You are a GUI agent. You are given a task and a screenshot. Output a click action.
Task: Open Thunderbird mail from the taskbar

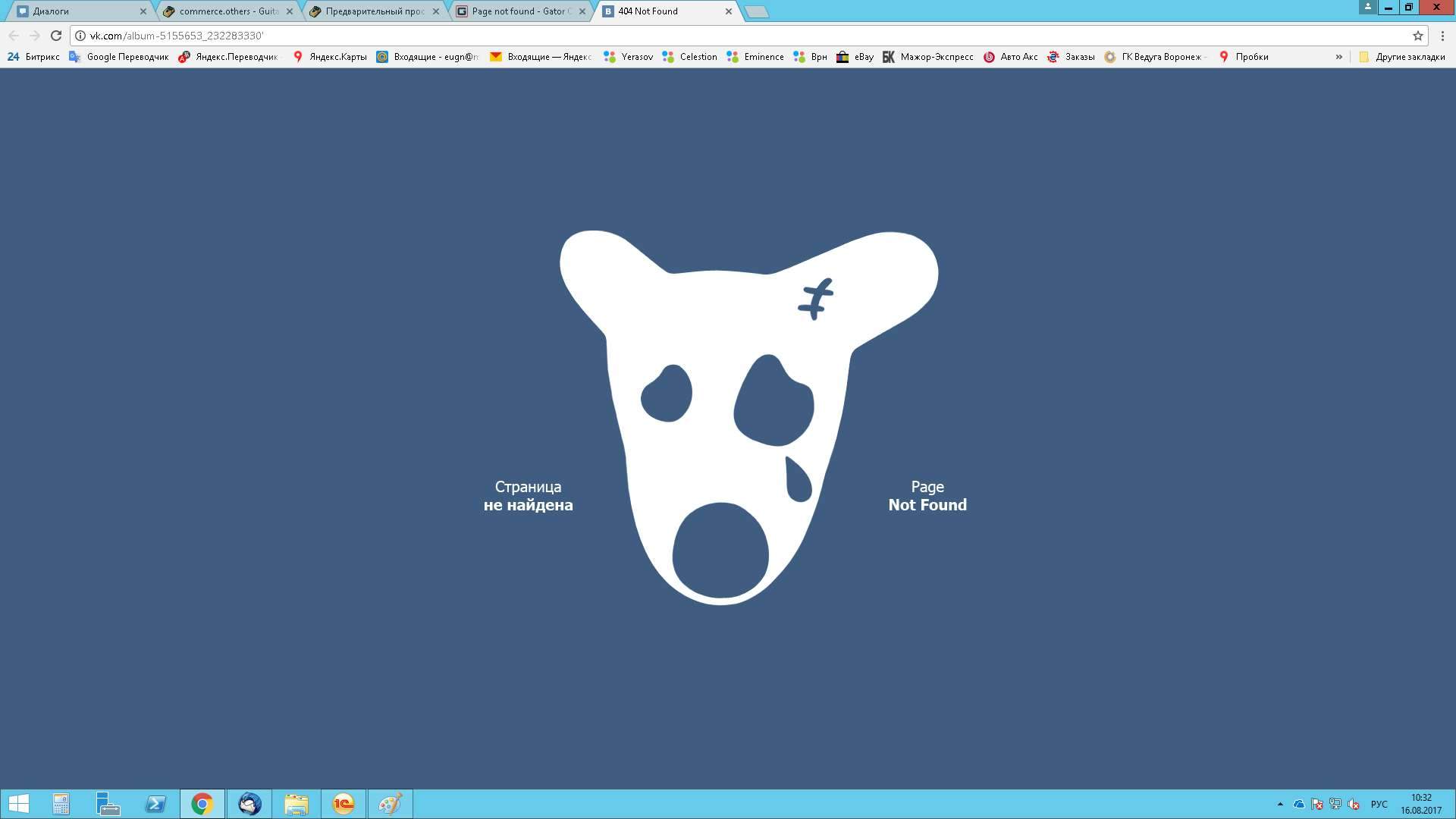click(249, 804)
